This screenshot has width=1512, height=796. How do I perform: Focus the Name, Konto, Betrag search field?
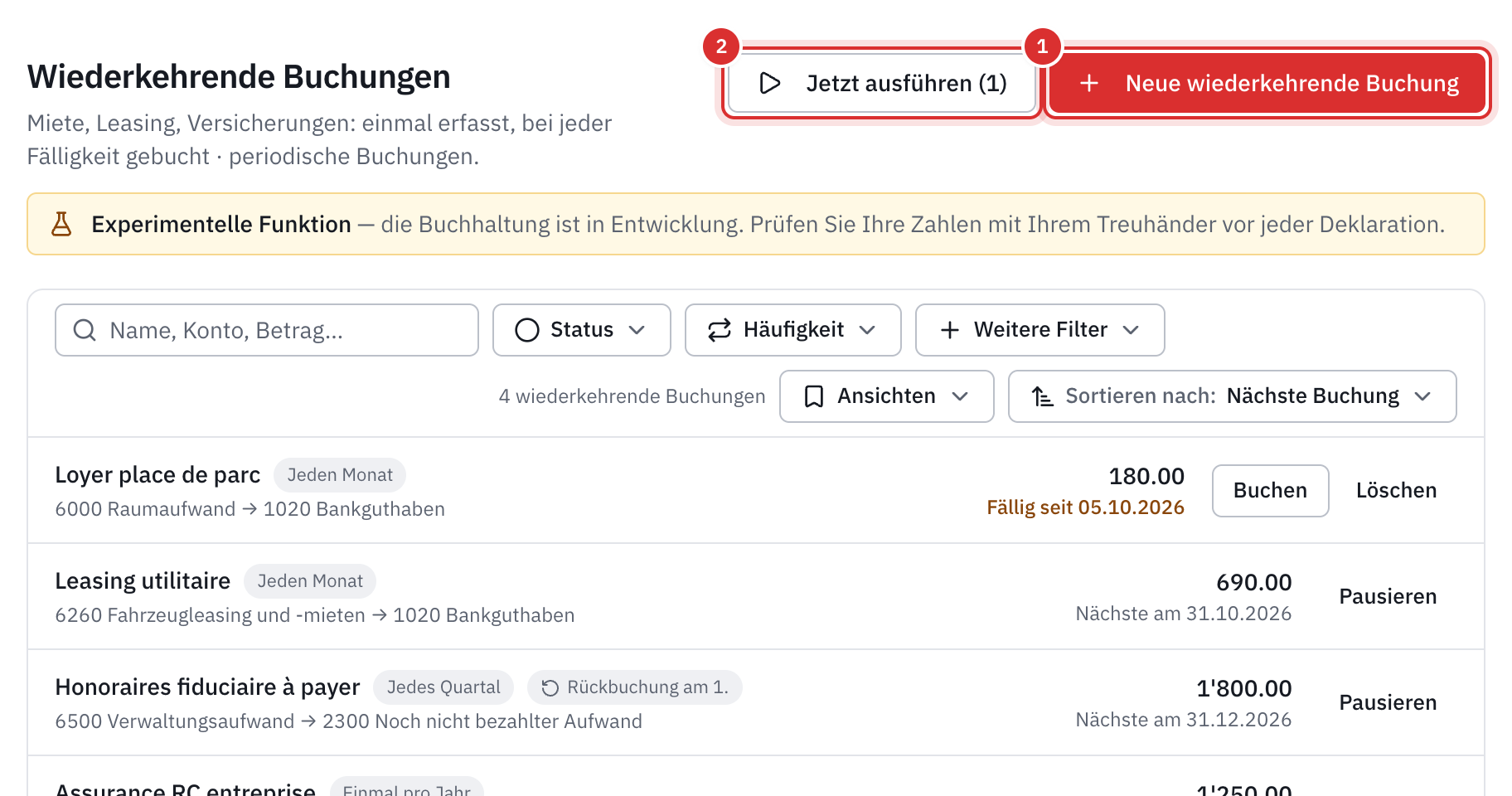point(267,330)
